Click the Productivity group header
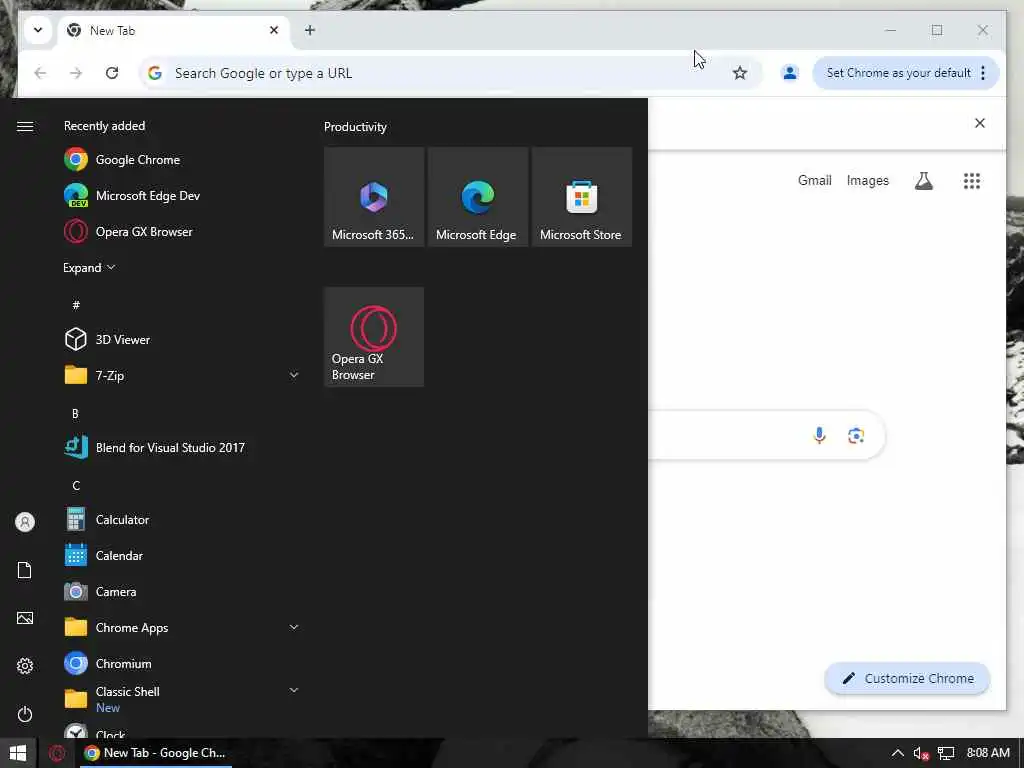The image size is (1024, 768). point(355,127)
